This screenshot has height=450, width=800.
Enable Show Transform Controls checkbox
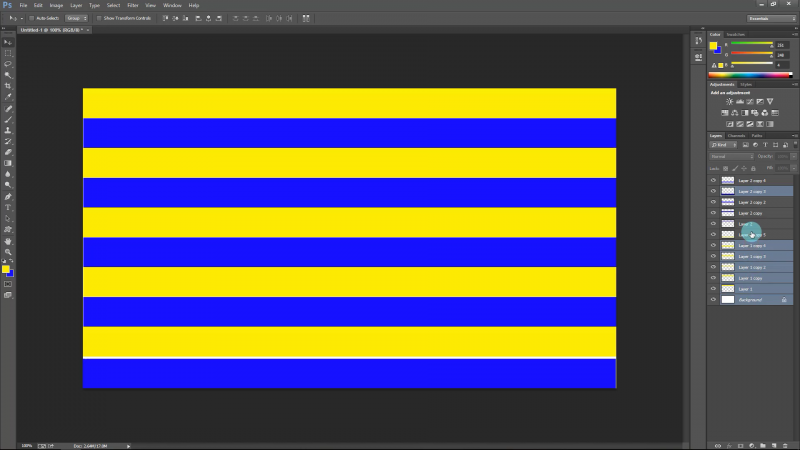(x=99, y=18)
